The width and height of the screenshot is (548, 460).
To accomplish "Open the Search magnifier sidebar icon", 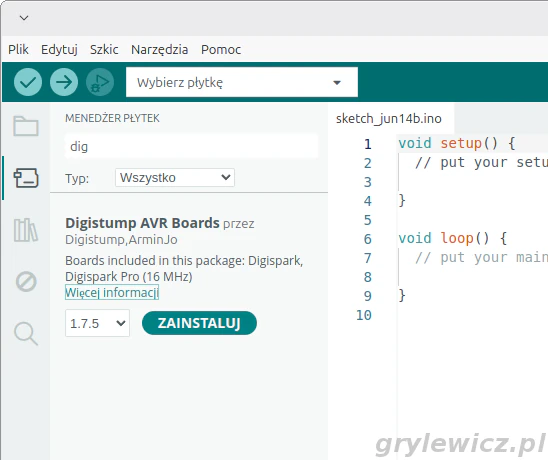I will (26, 333).
